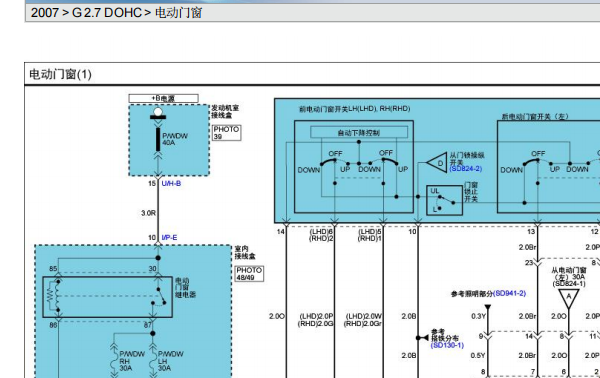
Task: Click relay terminal 86
Action: point(53,325)
